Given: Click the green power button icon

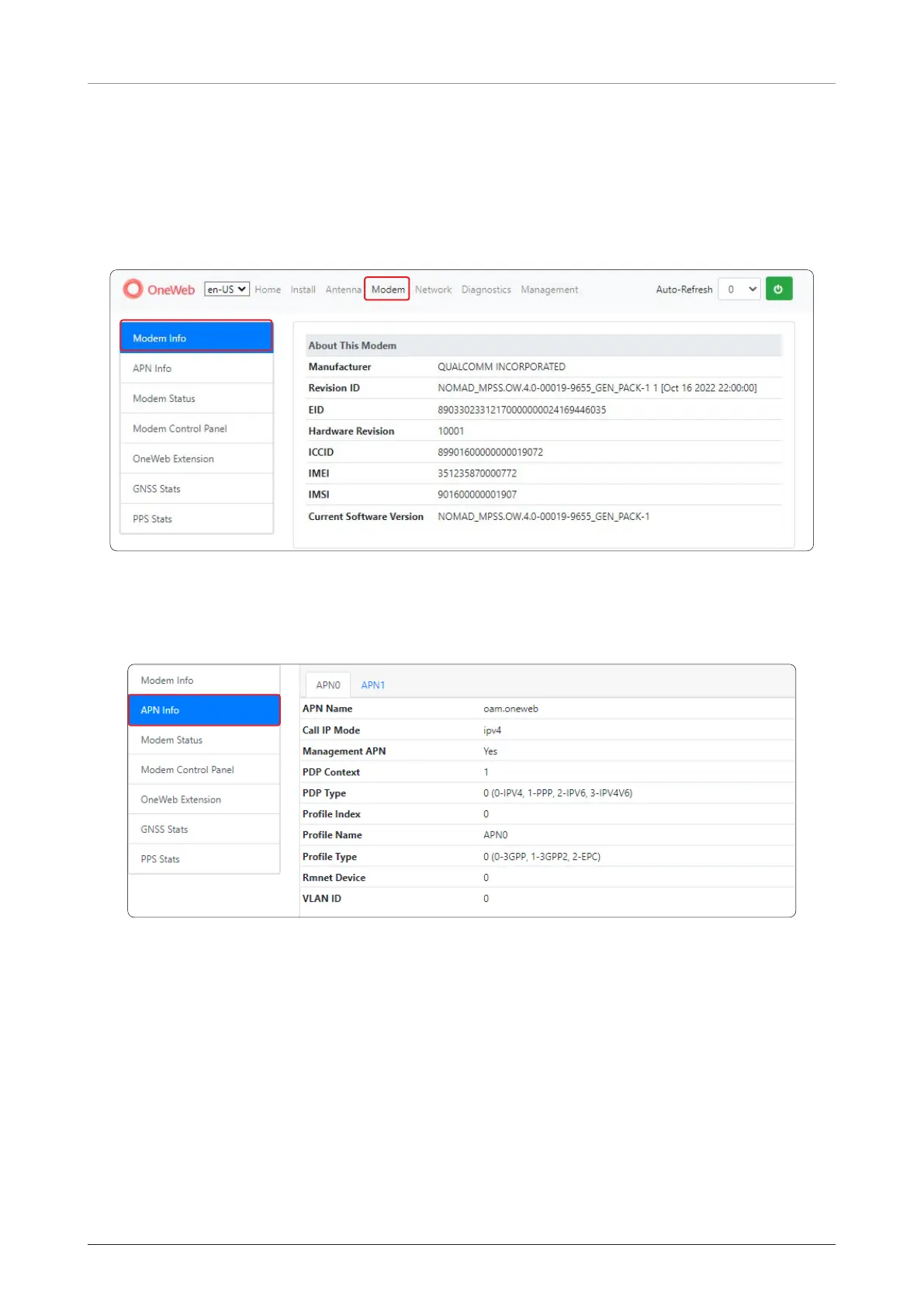Looking at the screenshot, I should click(778, 289).
